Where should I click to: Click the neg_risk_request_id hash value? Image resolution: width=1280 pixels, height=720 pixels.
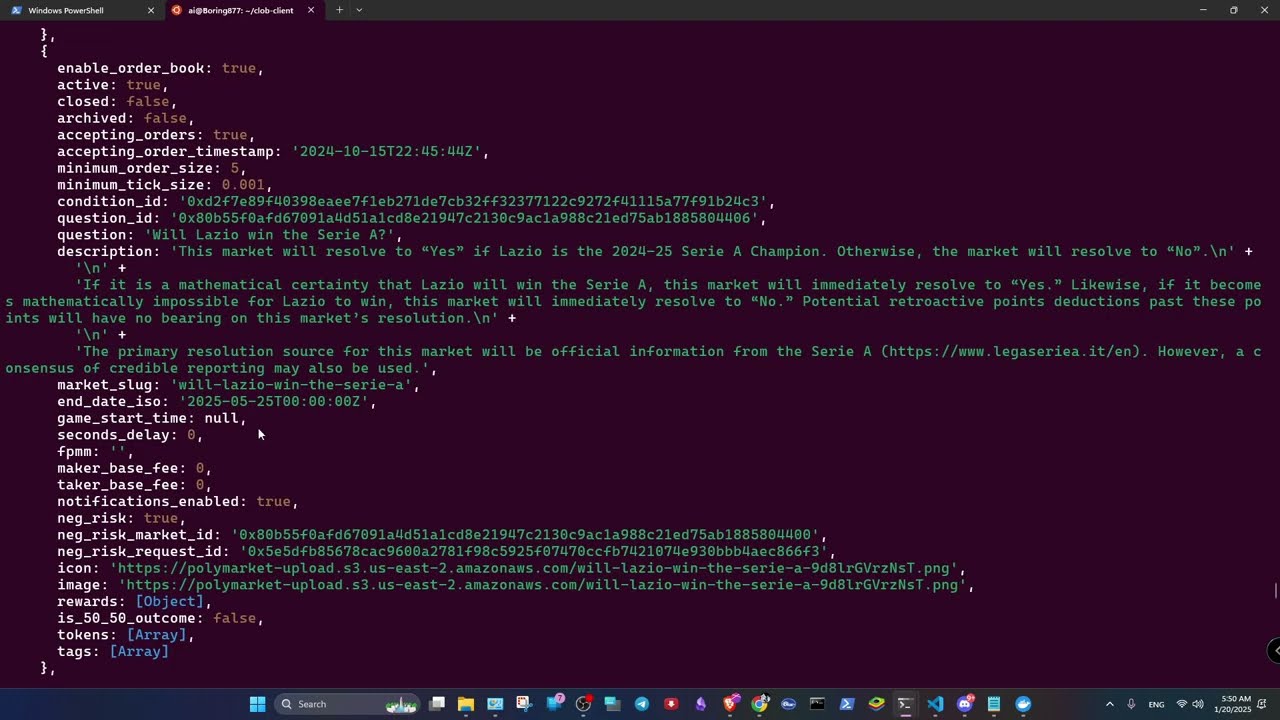534,552
